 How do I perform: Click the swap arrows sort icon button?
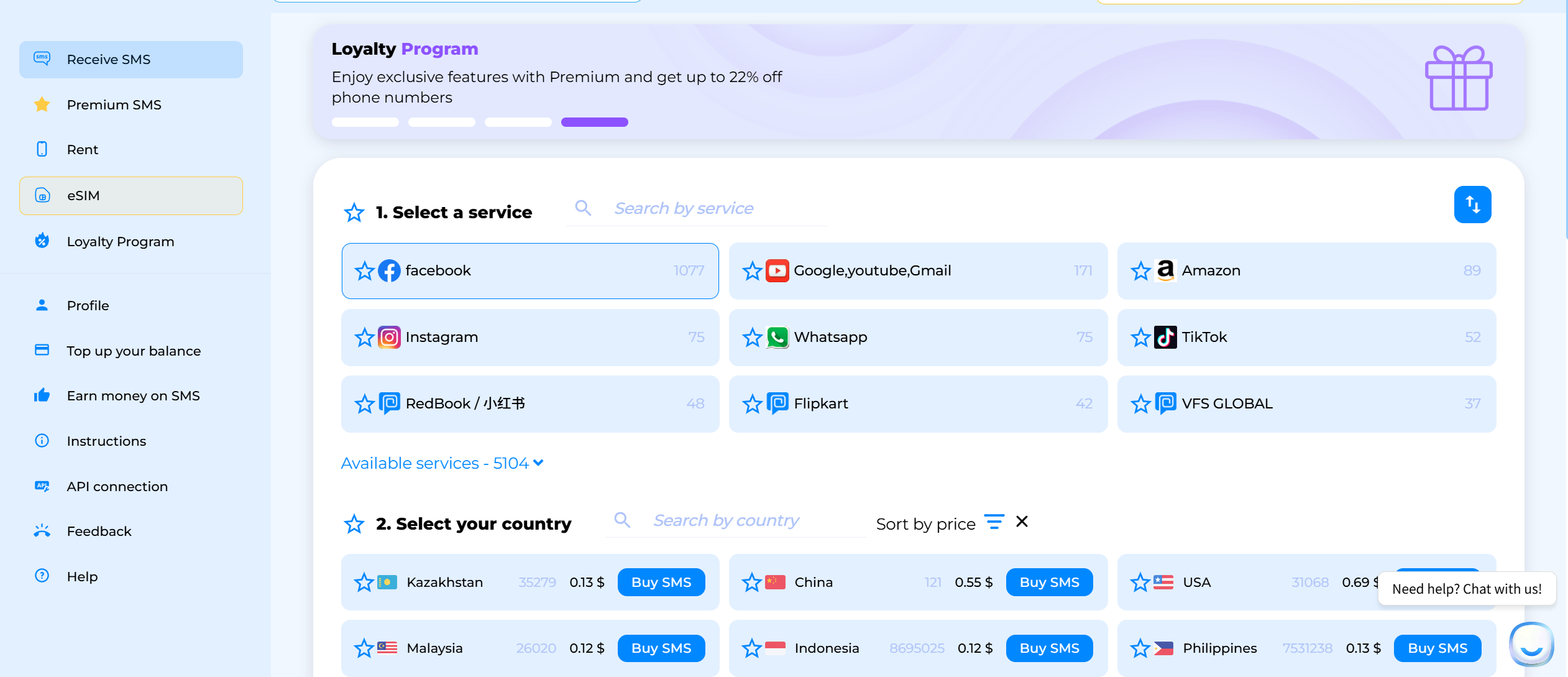point(1472,205)
